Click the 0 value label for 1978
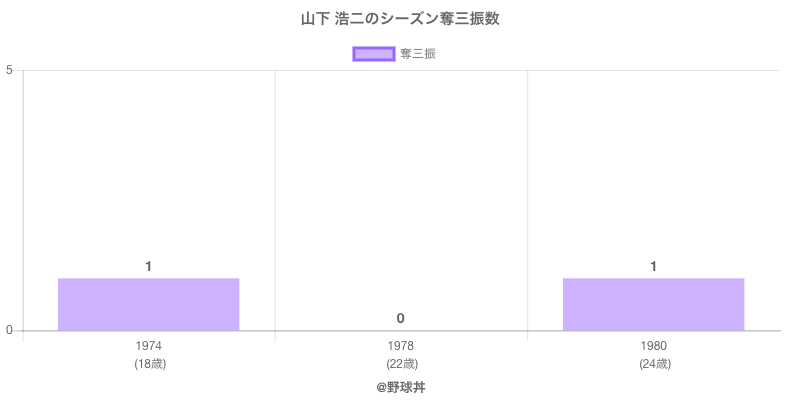This screenshot has width=800, height=400. (400, 318)
